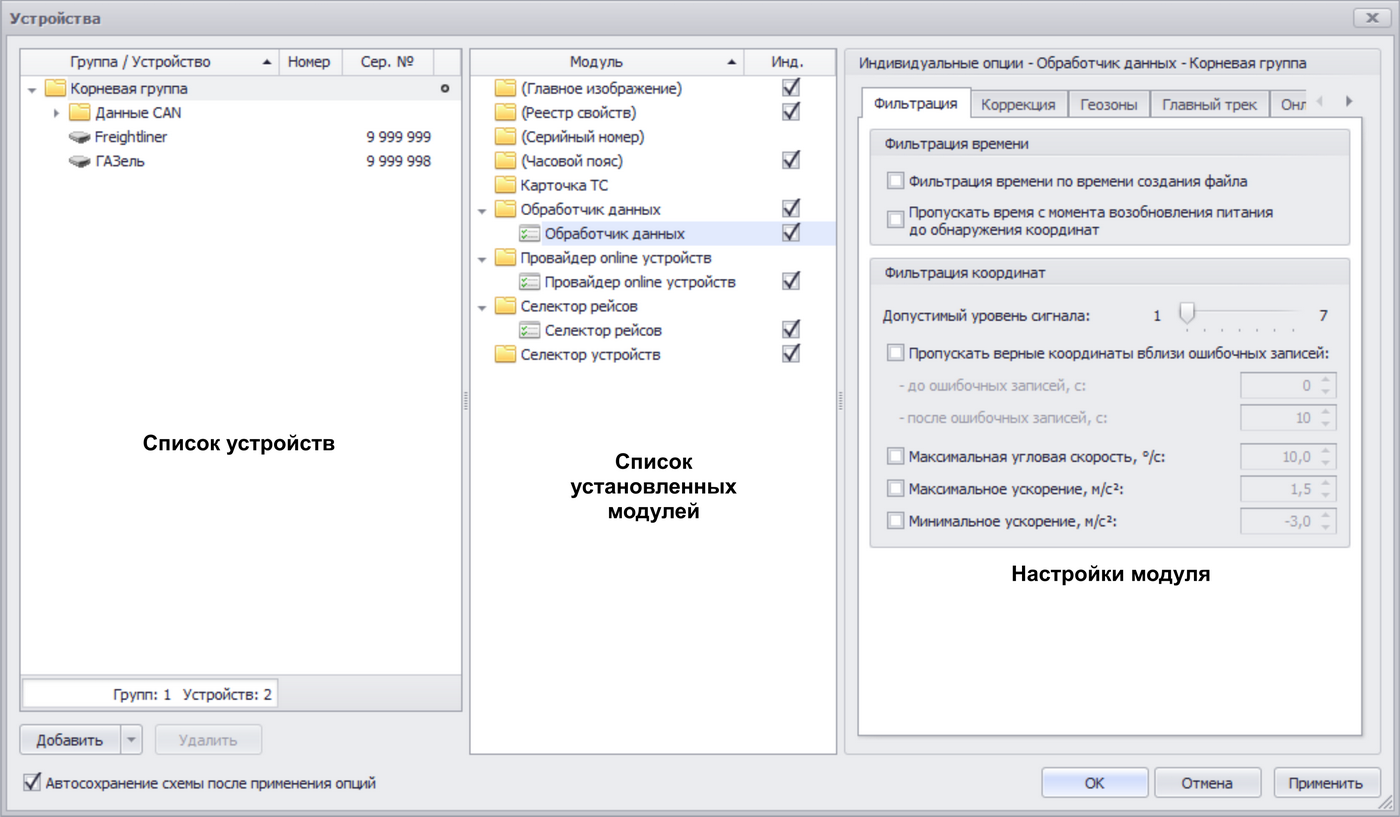Enable Пропускать верные координаты вблизи ошибочных записей
The height and width of the screenshot is (817, 1400).
coord(895,353)
